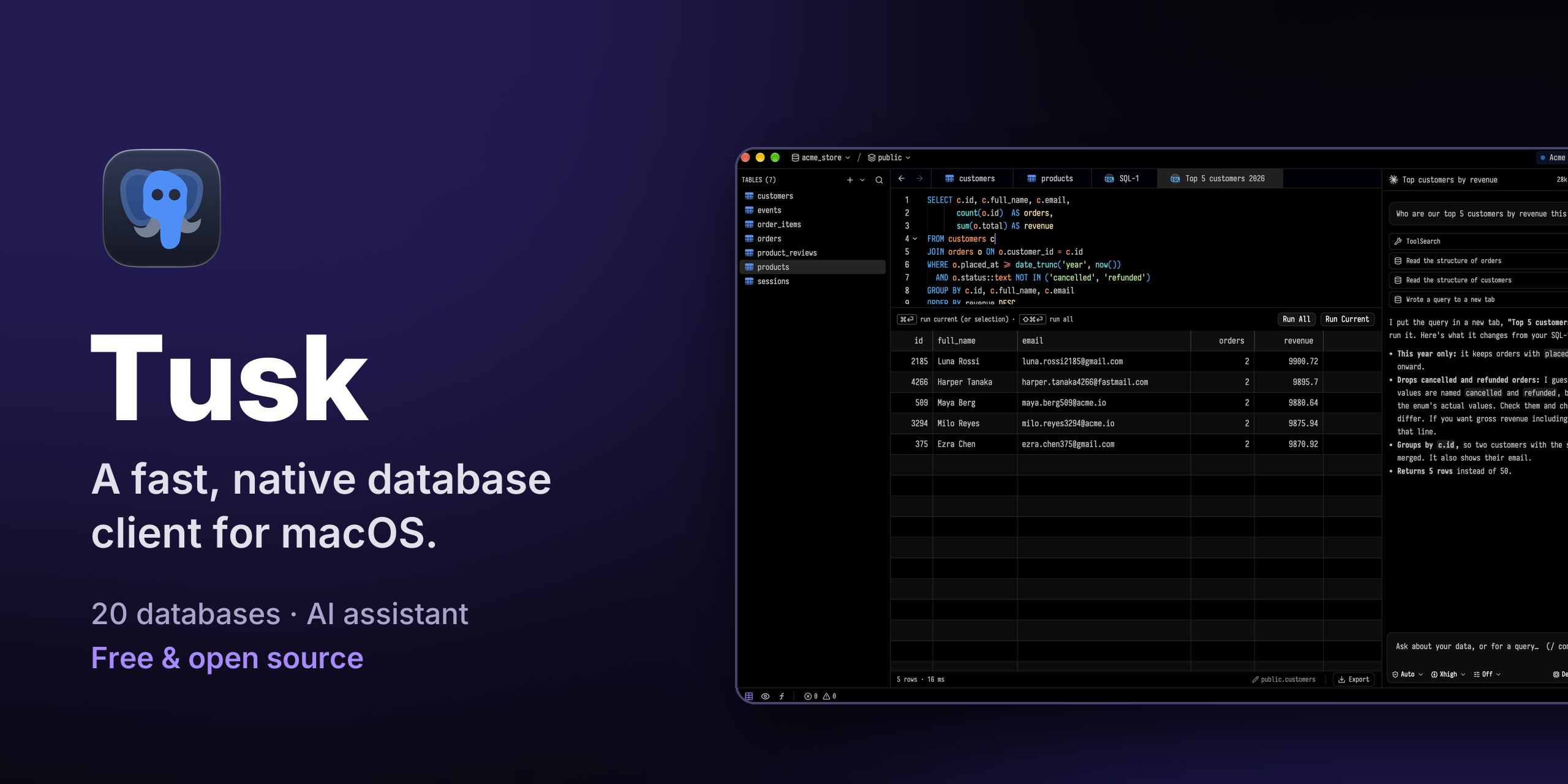Open the functions icon in the status bar

[782, 696]
